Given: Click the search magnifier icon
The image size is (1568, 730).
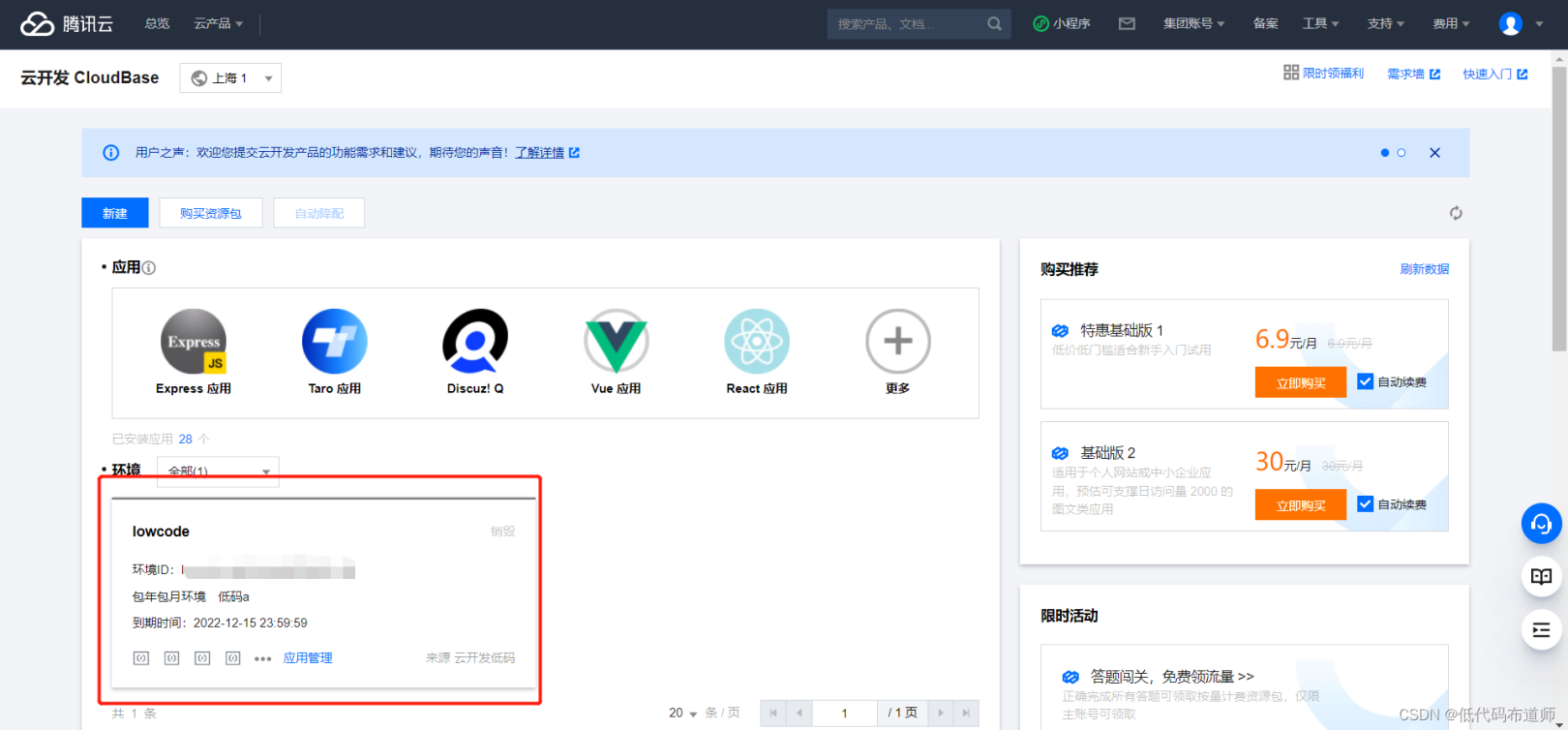Looking at the screenshot, I should pyautogui.click(x=994, y=24).
